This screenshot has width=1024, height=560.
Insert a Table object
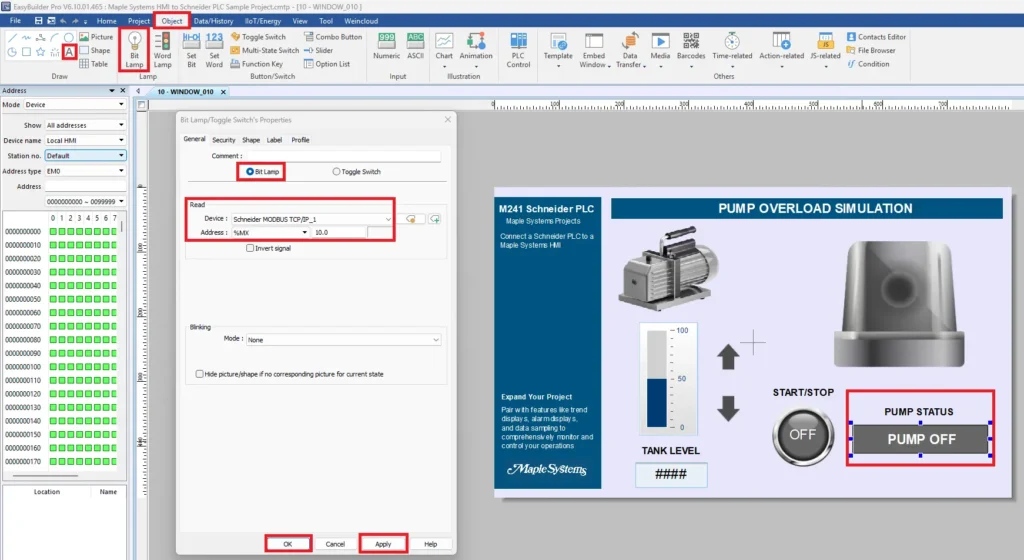click(x=93, y=64)
